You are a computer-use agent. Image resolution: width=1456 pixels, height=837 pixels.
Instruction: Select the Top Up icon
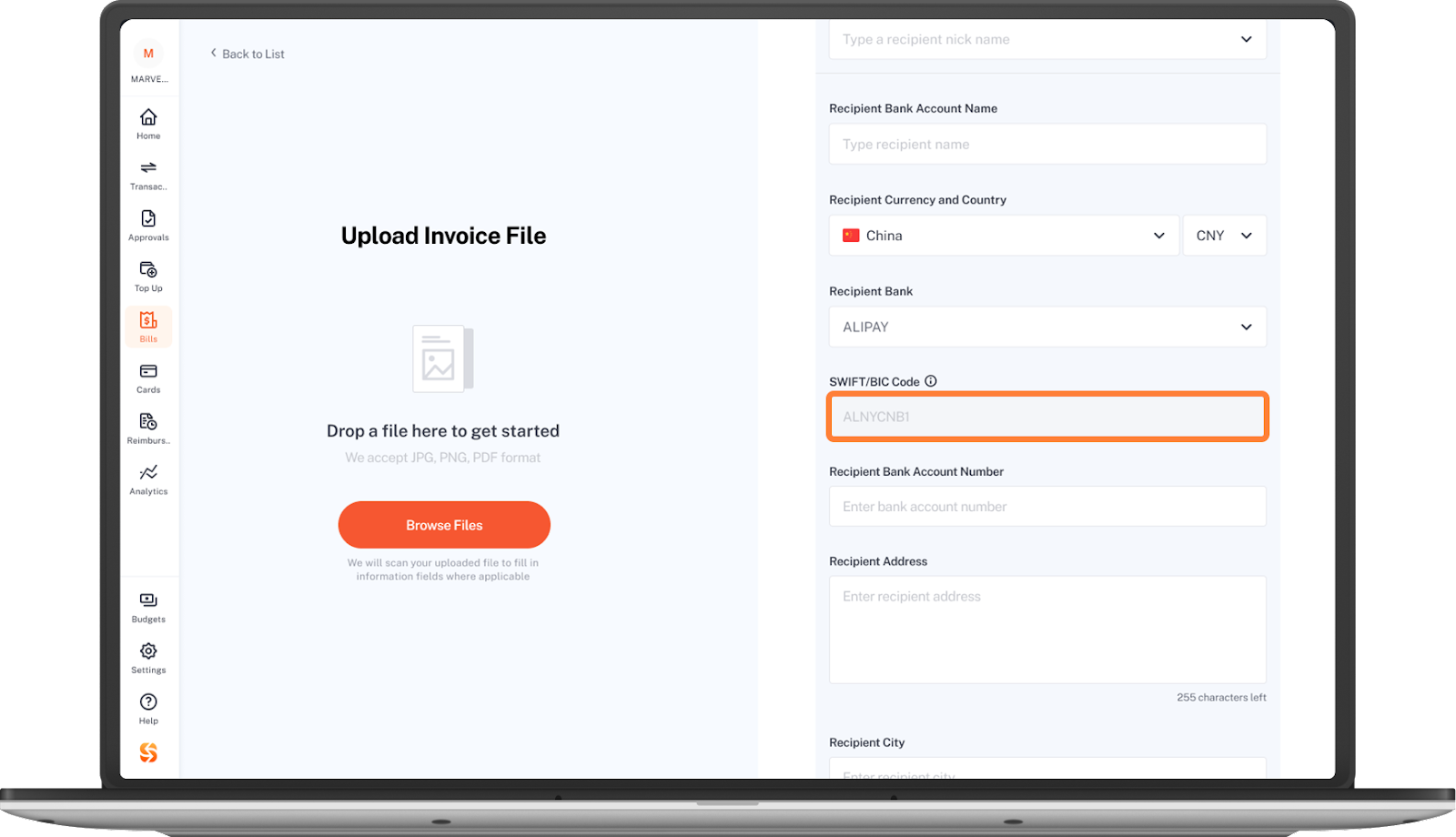tap(148, 269)
